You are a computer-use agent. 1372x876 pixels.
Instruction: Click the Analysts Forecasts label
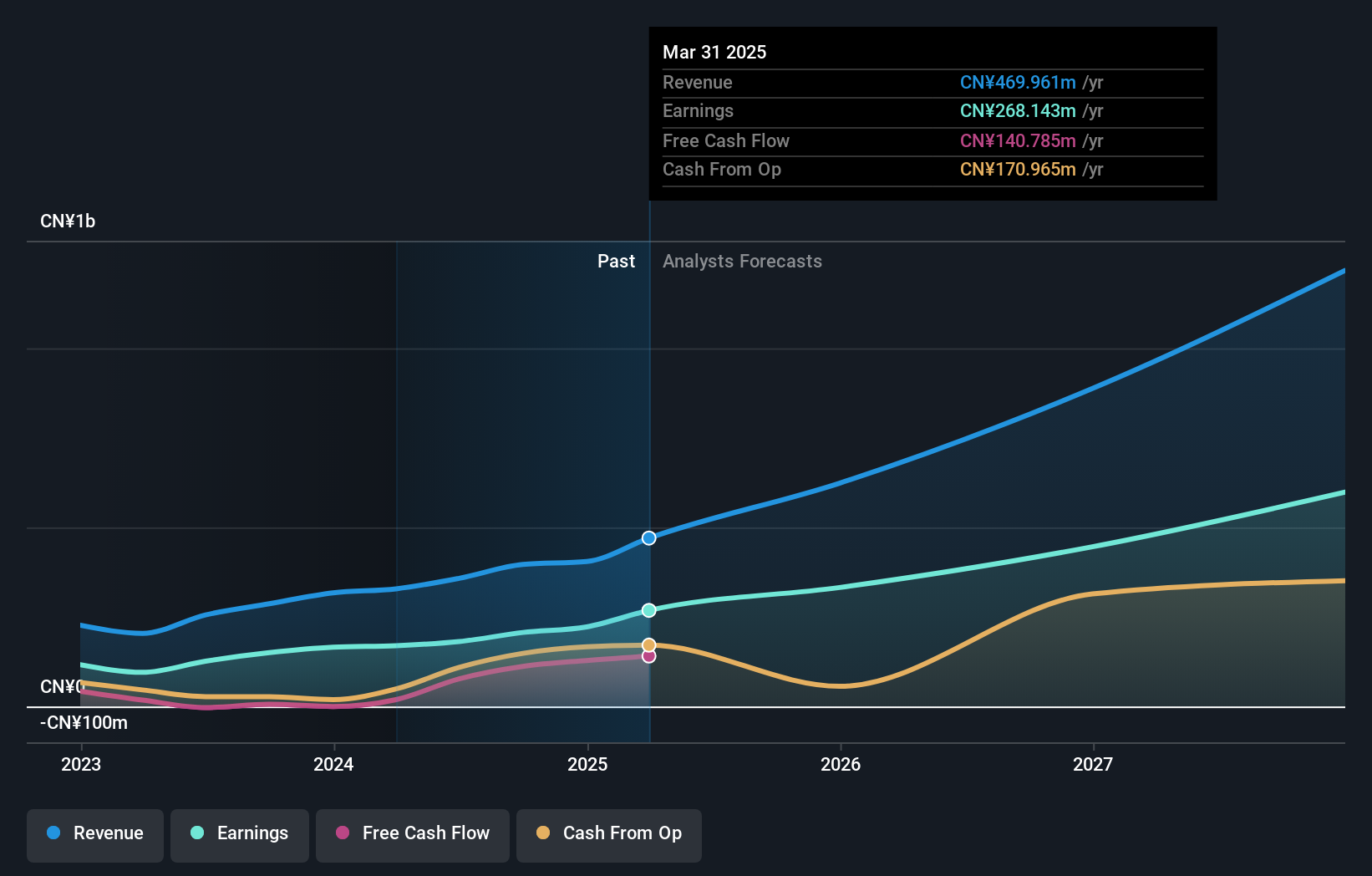(x=742, y=262)
